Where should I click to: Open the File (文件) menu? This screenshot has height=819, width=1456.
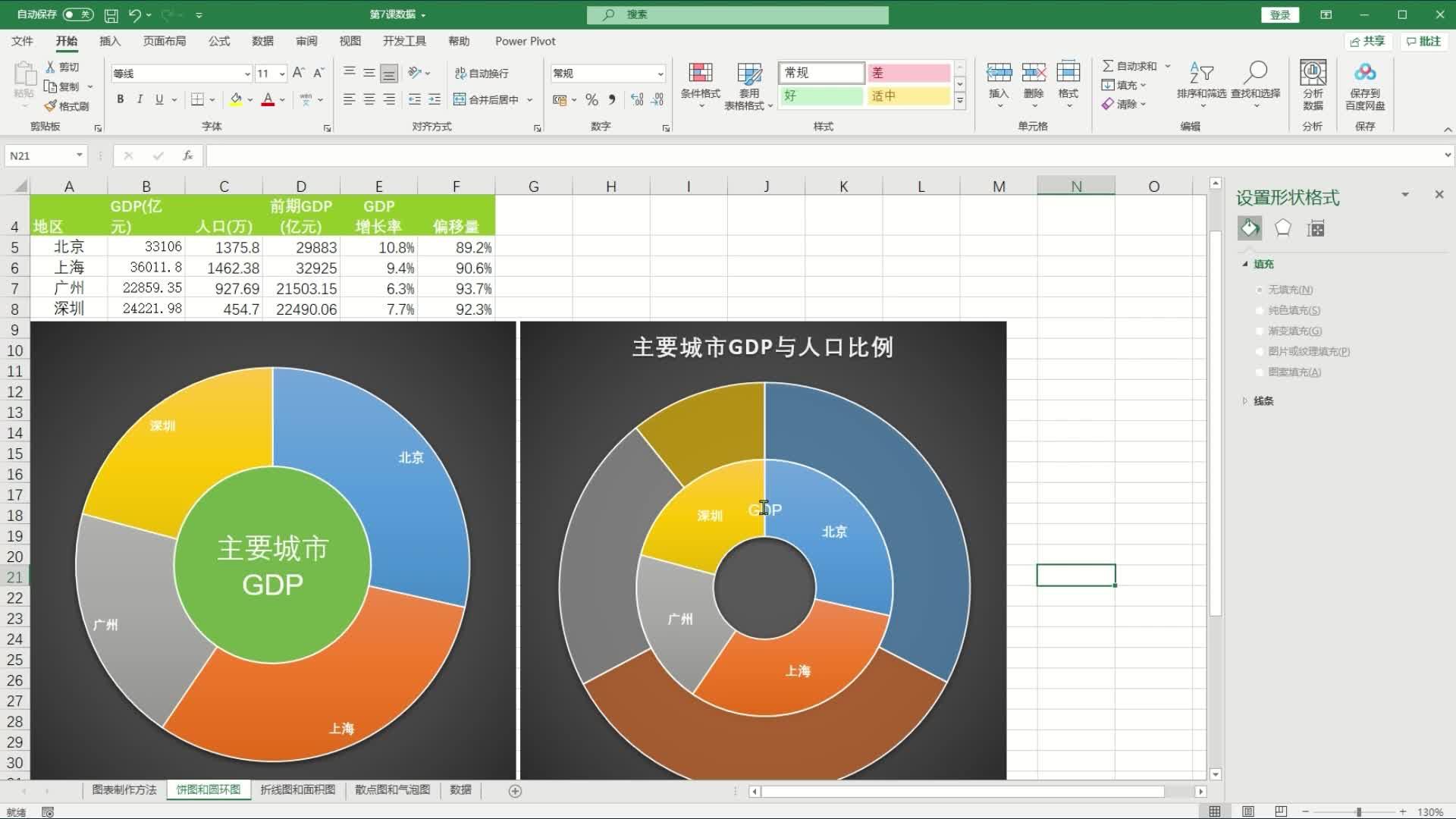pos(23,41)
